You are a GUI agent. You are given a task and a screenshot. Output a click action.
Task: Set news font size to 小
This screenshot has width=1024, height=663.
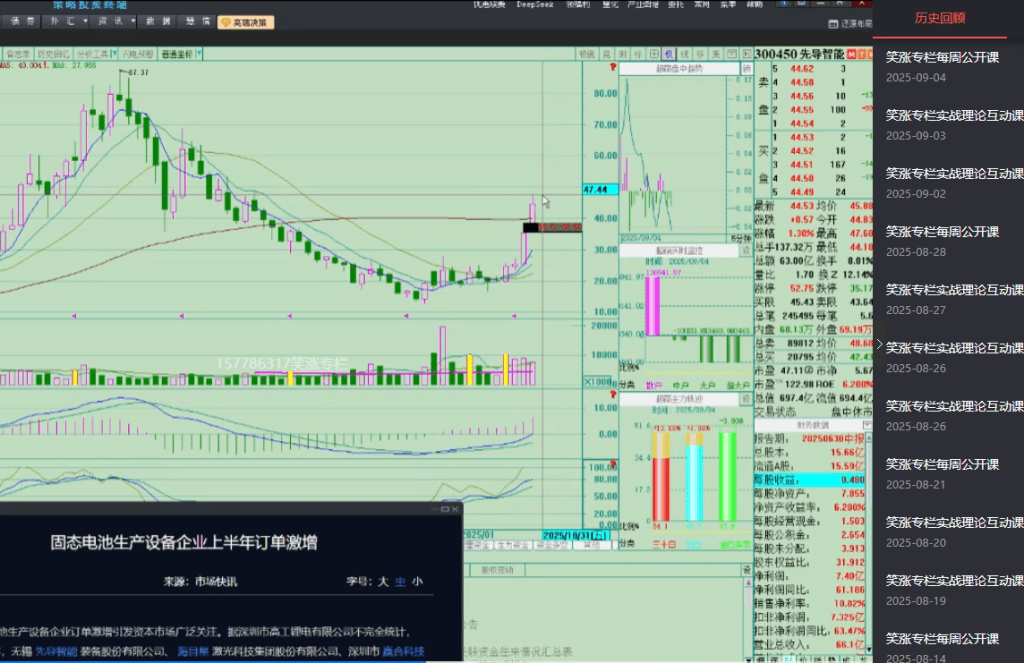pos(417,581)
